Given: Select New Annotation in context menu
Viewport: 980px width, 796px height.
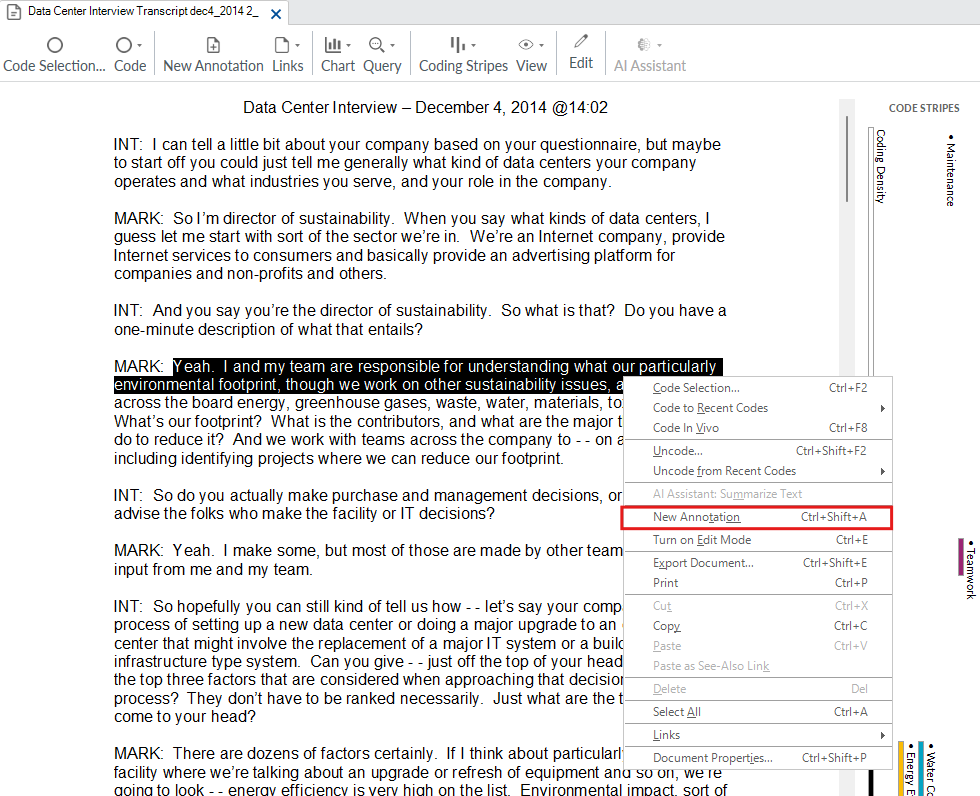Looking at the screenshot, I should (x=758, y=517).
